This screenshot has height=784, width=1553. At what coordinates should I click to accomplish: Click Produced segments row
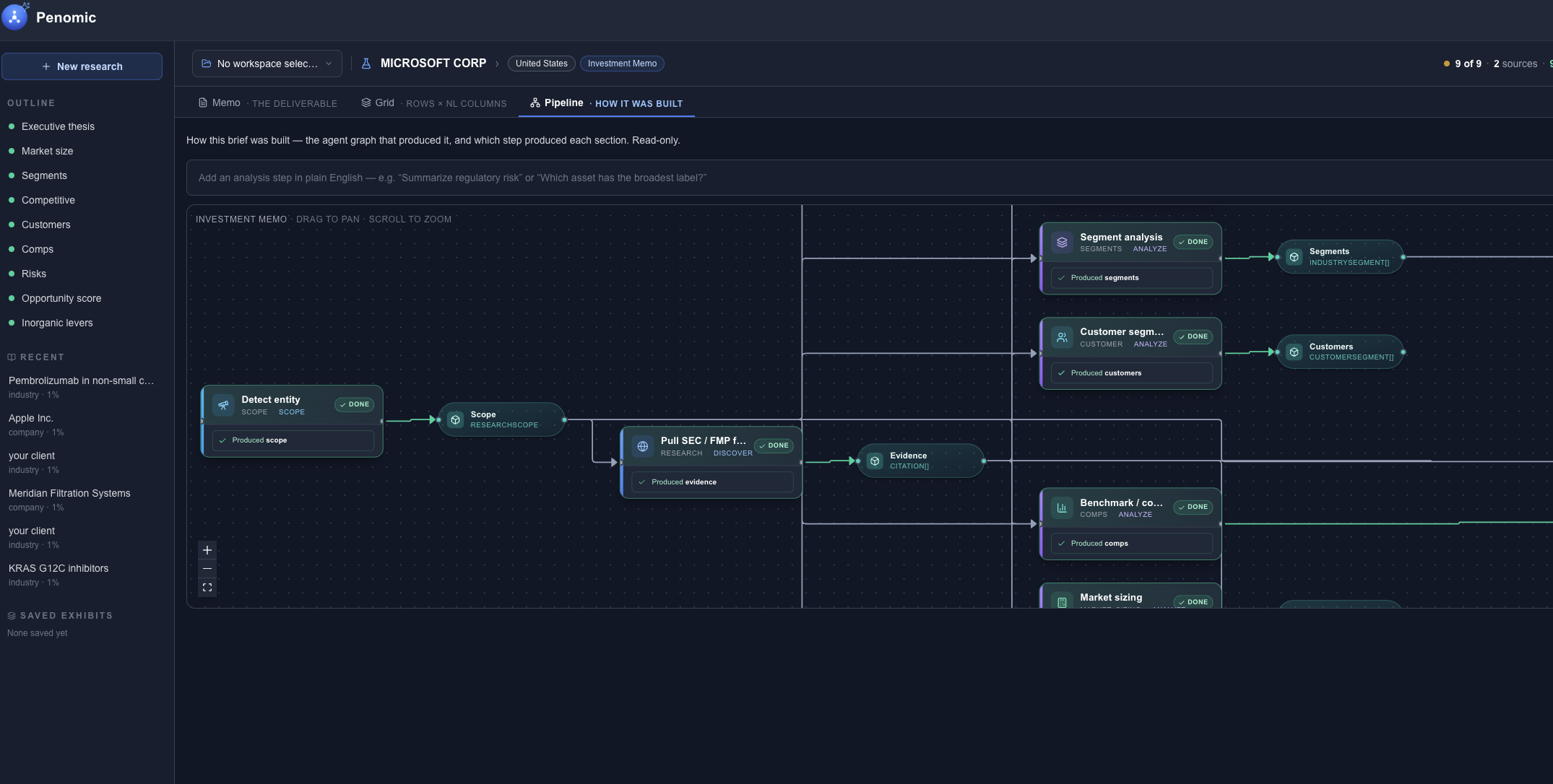point(1132,278)
